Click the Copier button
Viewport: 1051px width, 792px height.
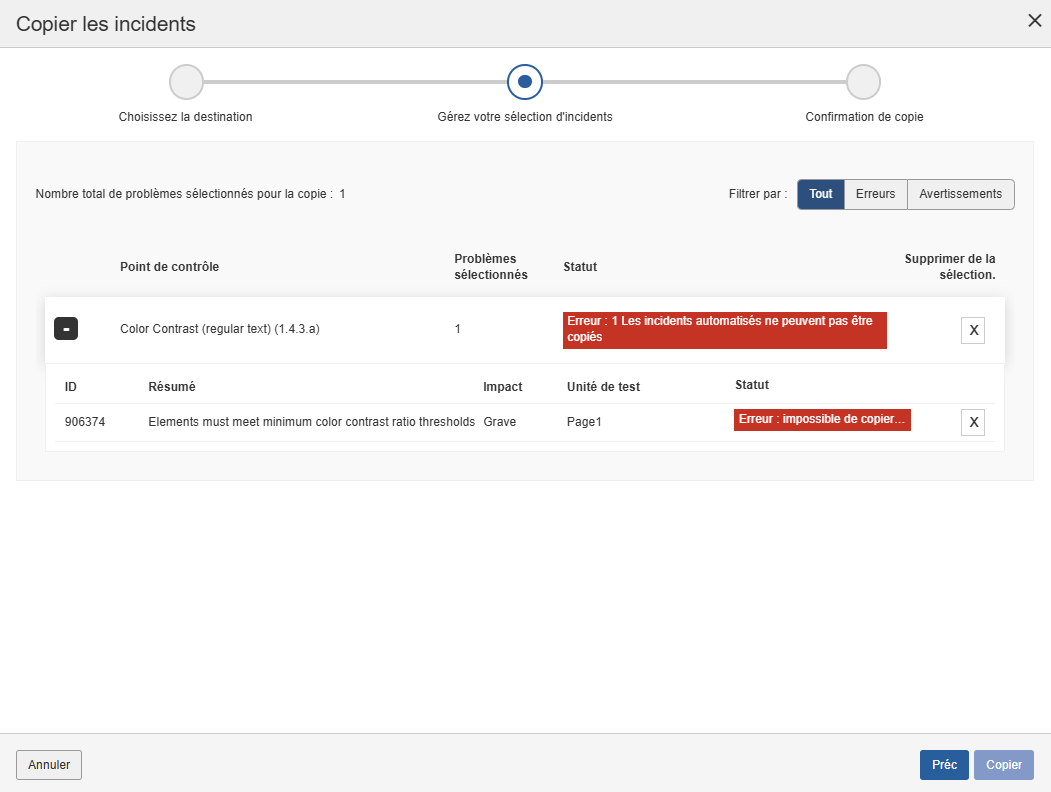pos(1004,765)
